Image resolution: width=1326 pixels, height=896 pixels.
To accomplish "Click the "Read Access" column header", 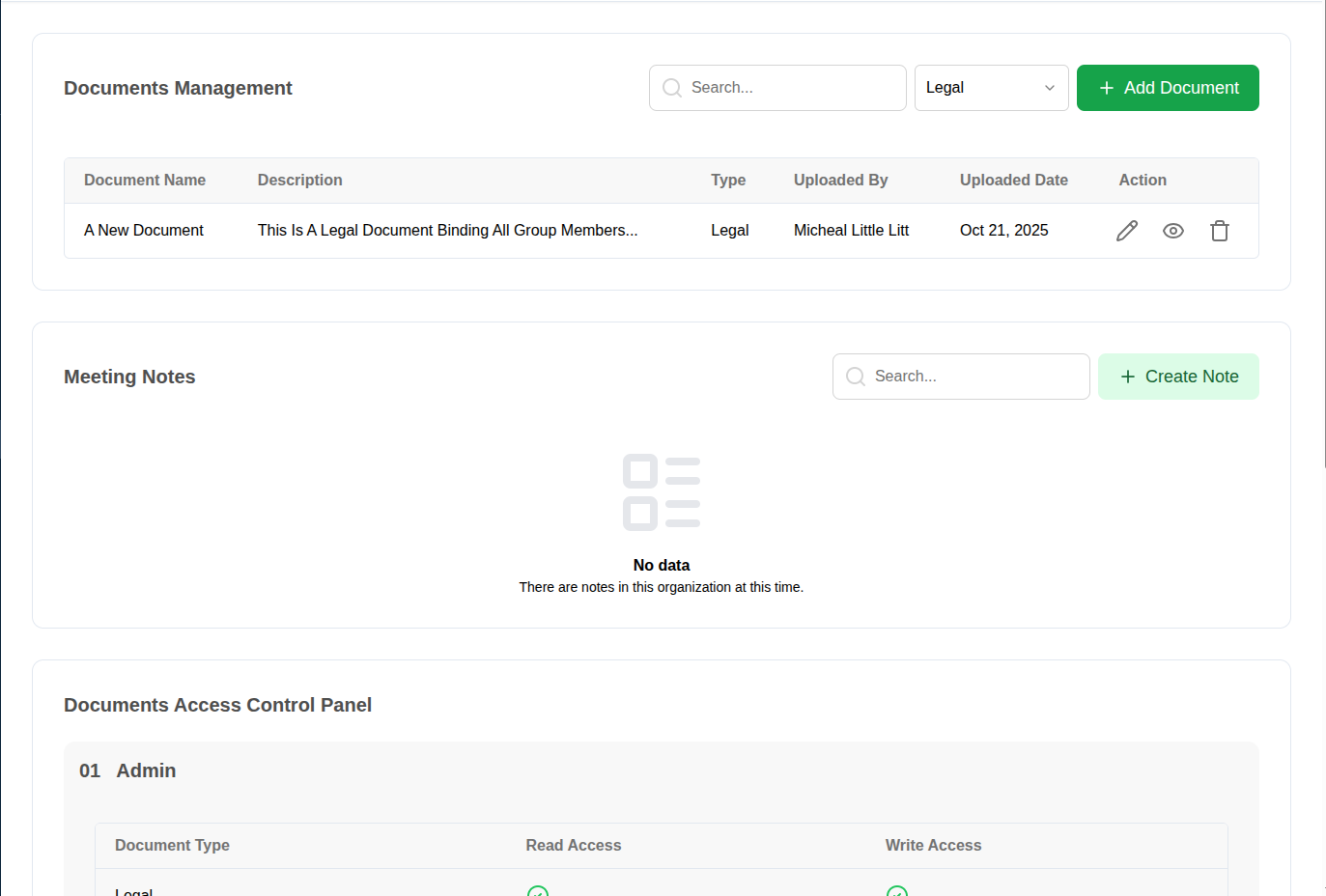I will 574,846.
